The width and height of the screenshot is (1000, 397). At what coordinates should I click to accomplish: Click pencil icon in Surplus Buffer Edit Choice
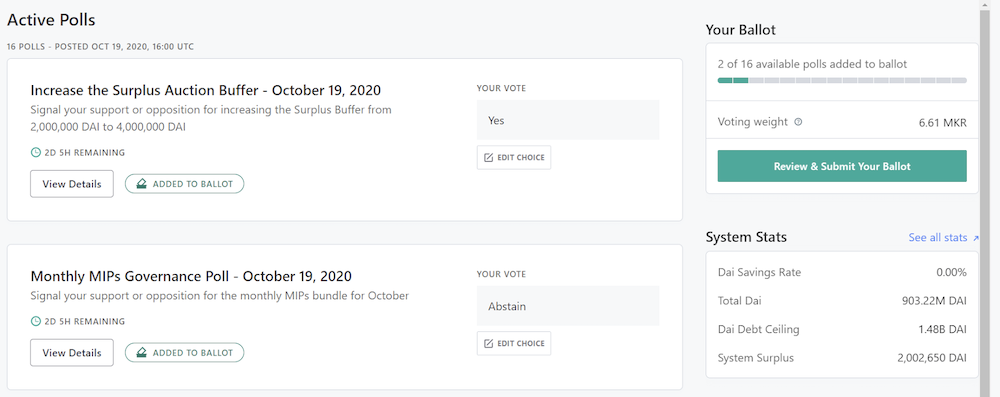tap(489, 158)
